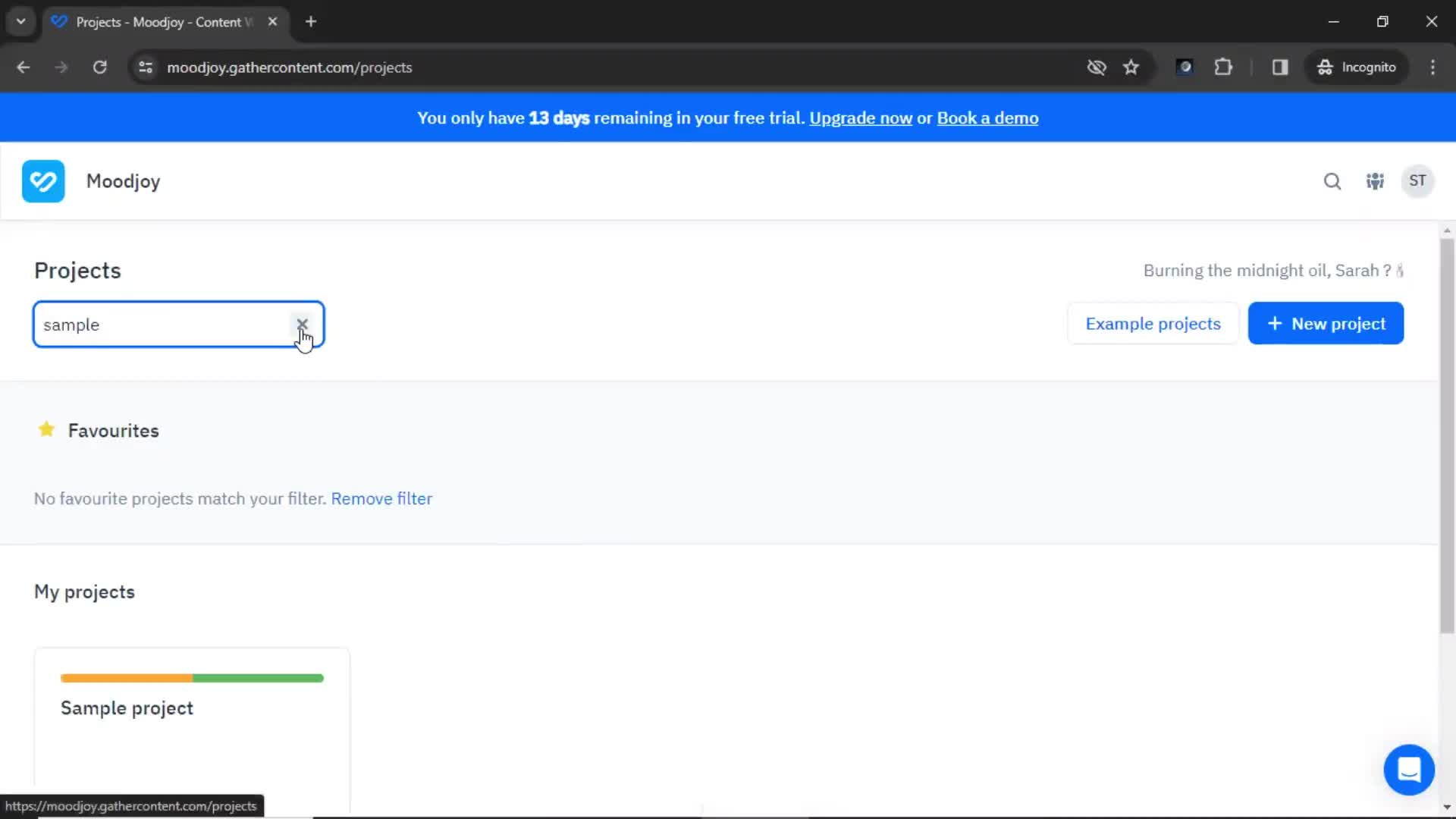The height and width of the screenshot is (819, 1456).
Task: Open the people and team icon
Action: tap(1375, 181)
